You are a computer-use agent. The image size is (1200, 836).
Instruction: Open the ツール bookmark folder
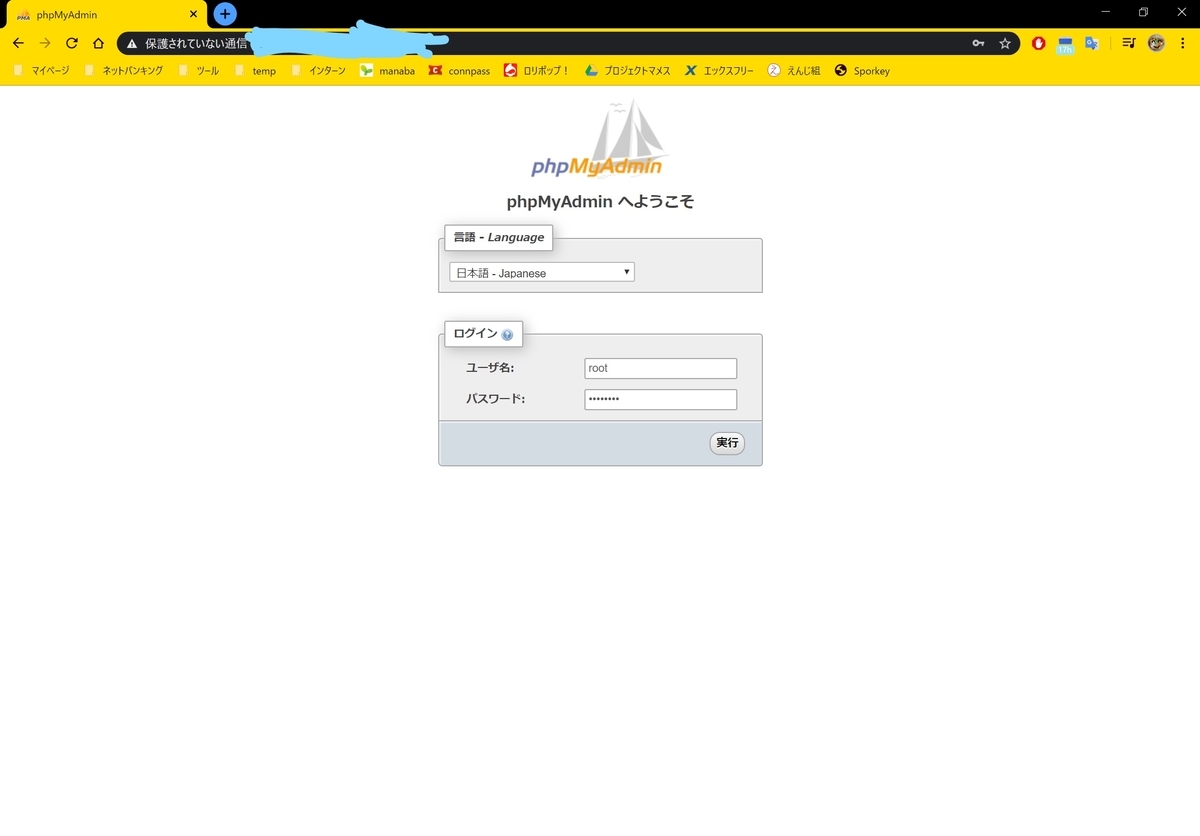pyautogui.click(x=198, y=71)
